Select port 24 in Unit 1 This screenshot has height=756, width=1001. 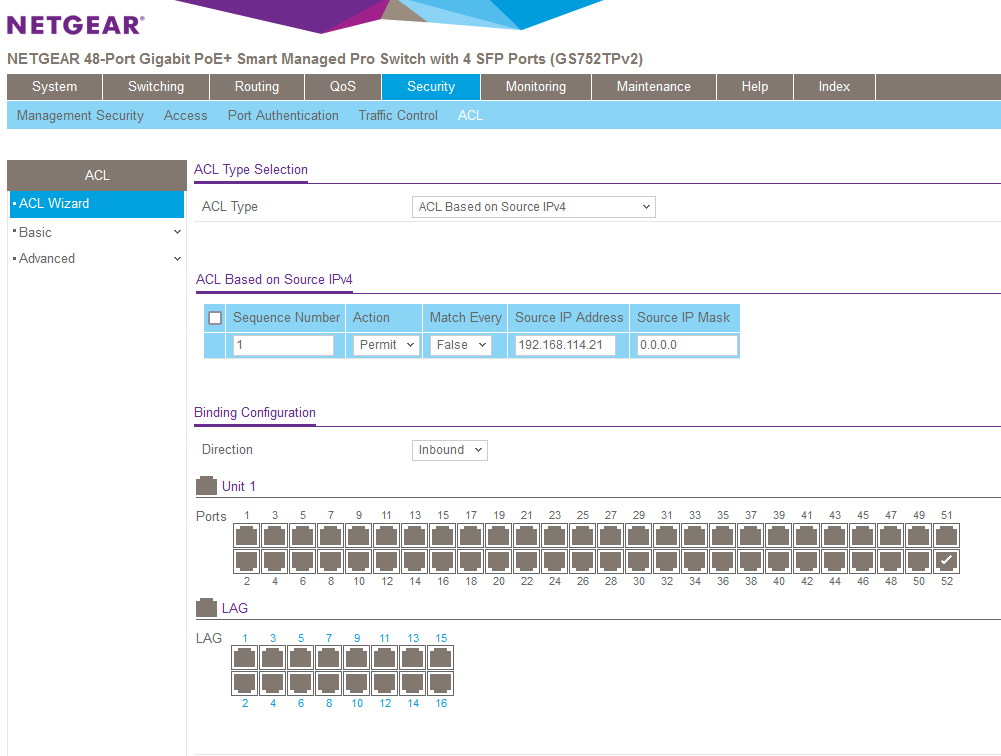(x=555, y=561)
